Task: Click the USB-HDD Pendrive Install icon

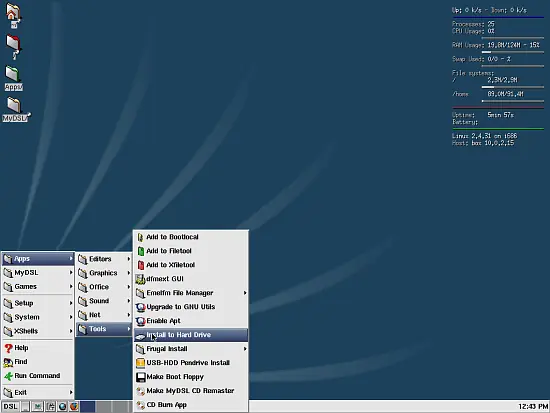Action: click(140, 363)
